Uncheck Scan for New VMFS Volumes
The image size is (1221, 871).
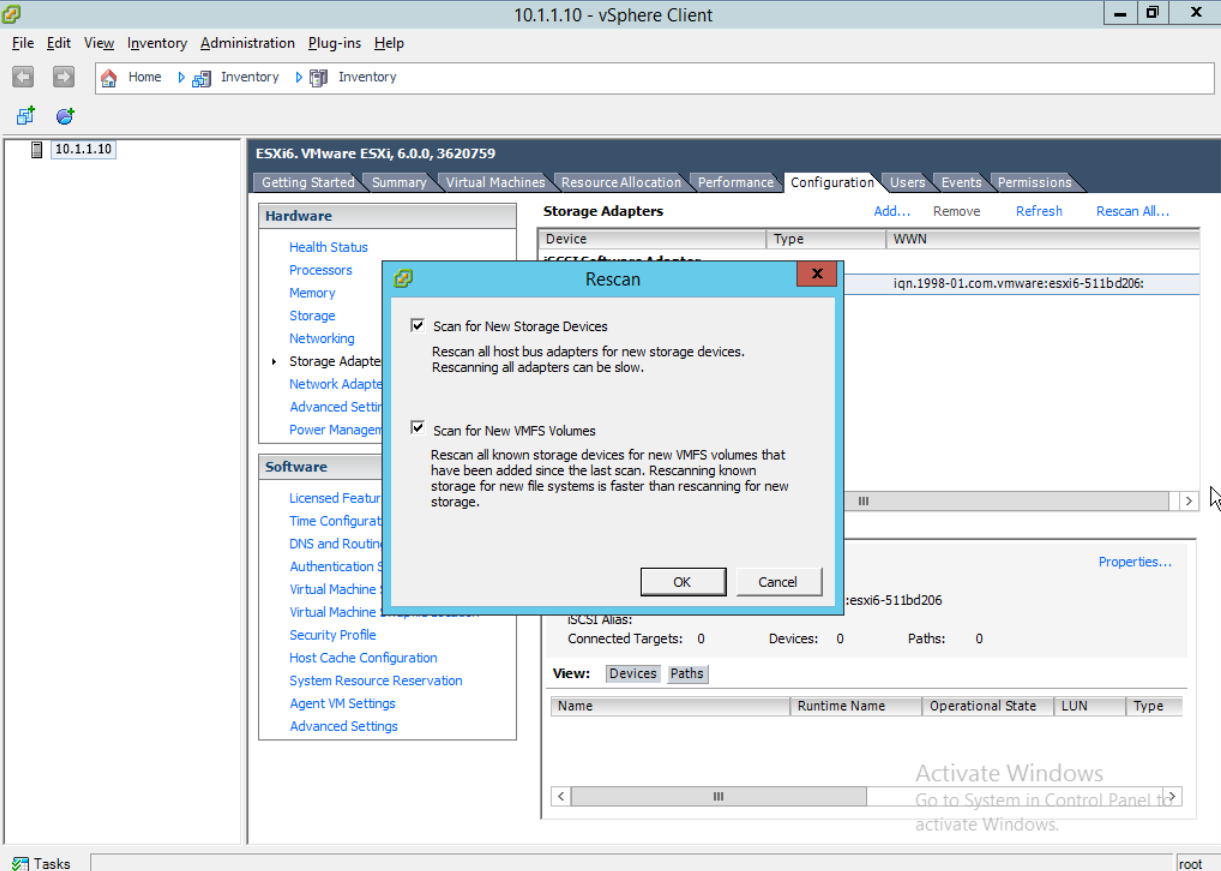point(418,427)
